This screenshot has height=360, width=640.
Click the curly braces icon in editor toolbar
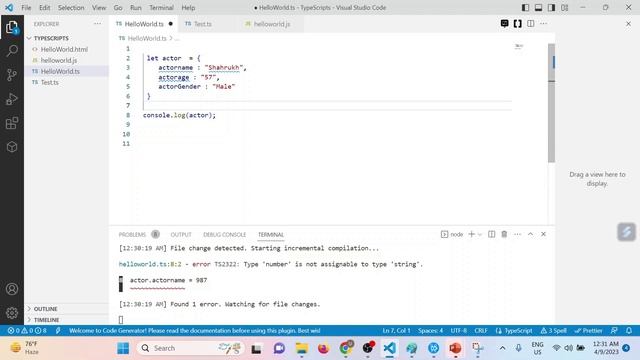(518, 24)
